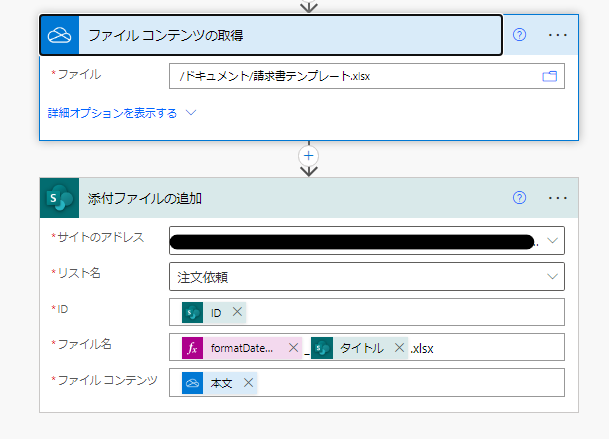Click the SharePoint icon on the ID token
Screen dimensions: 609x439
193,312
